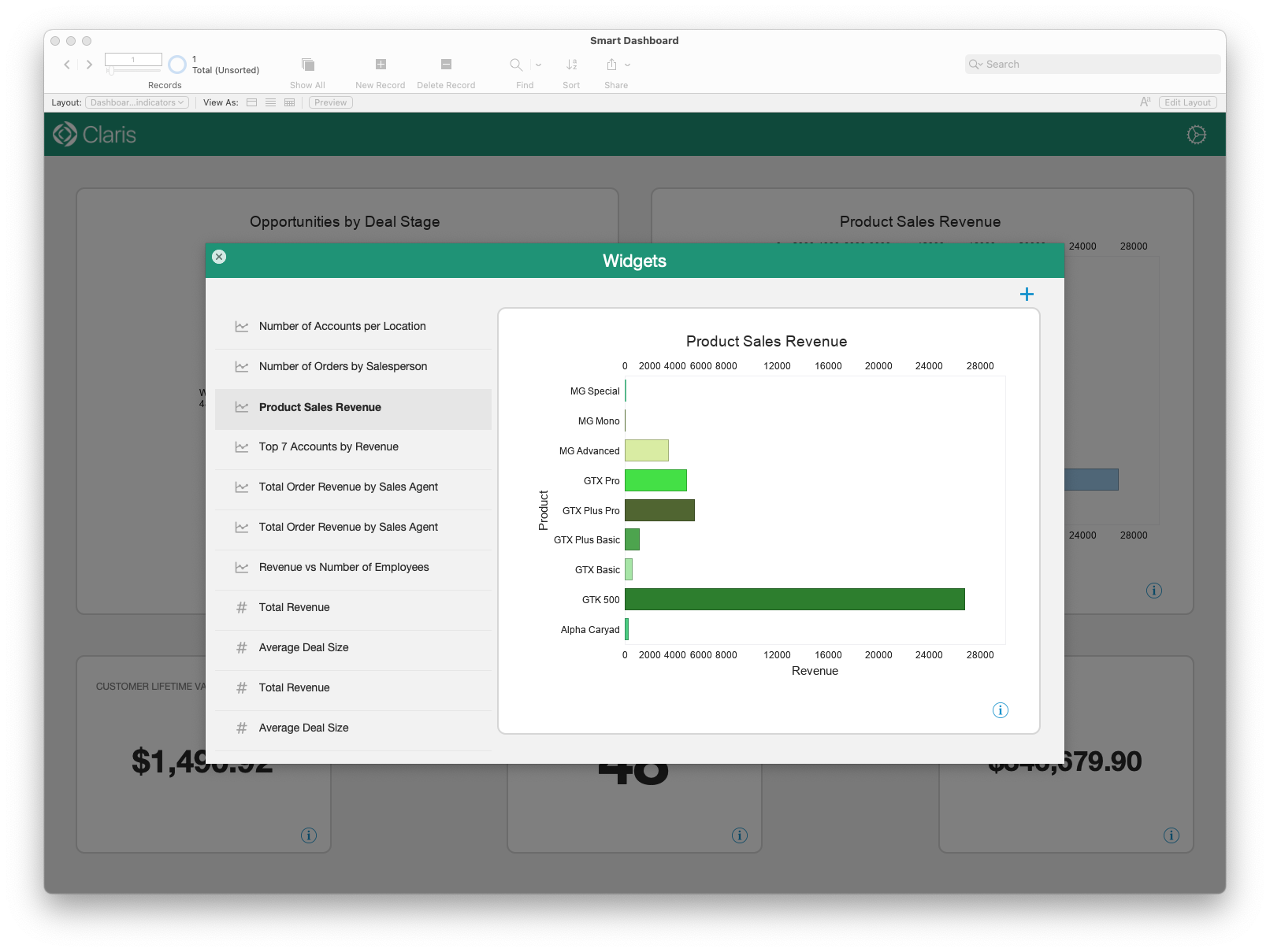The image size is (1270, 952).
Task: Click the Search field
Action: click(x=1093, y=65)
